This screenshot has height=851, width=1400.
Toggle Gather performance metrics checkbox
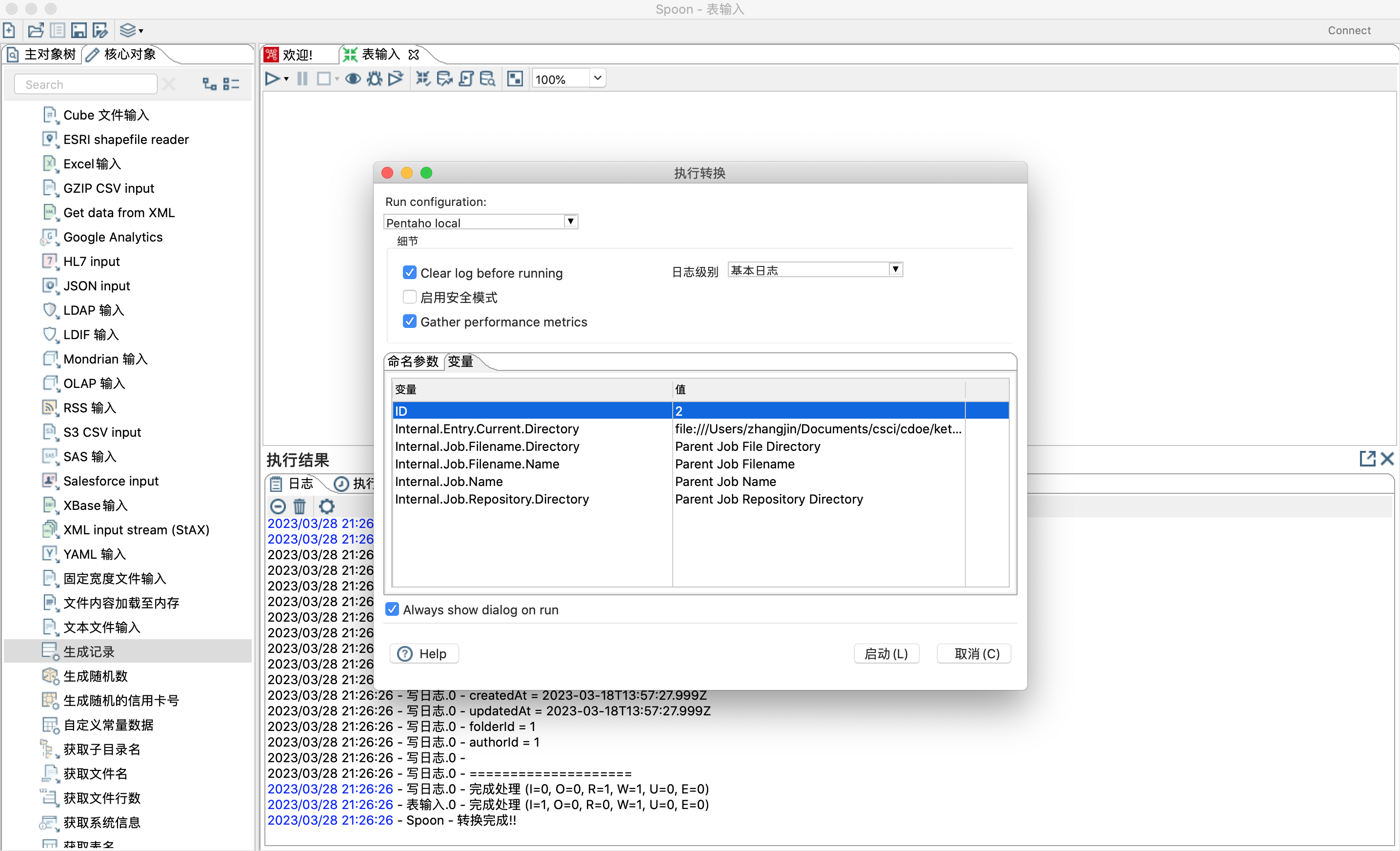[410, 322]
